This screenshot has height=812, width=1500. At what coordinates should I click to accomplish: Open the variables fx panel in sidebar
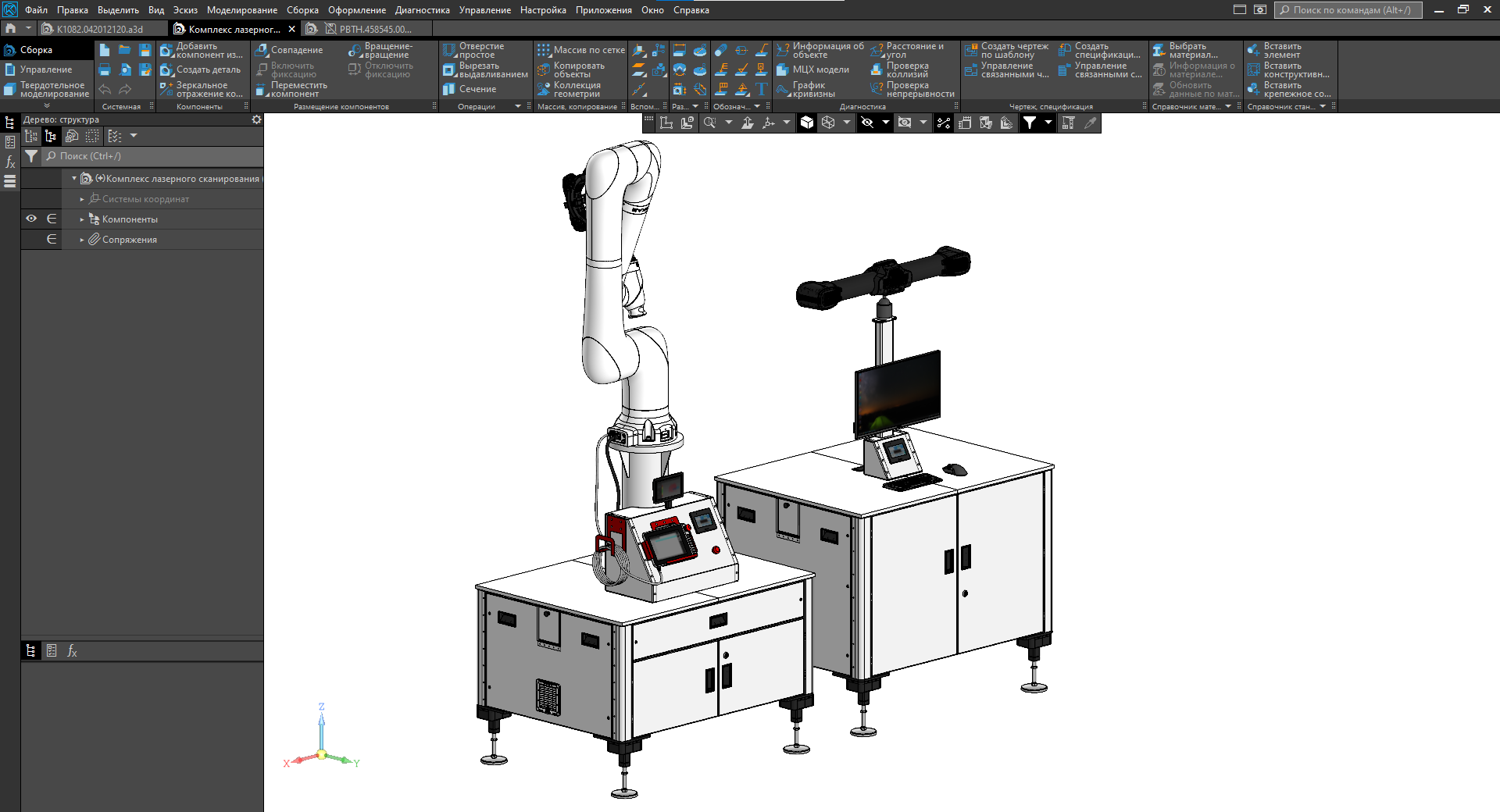pos(10,162)
